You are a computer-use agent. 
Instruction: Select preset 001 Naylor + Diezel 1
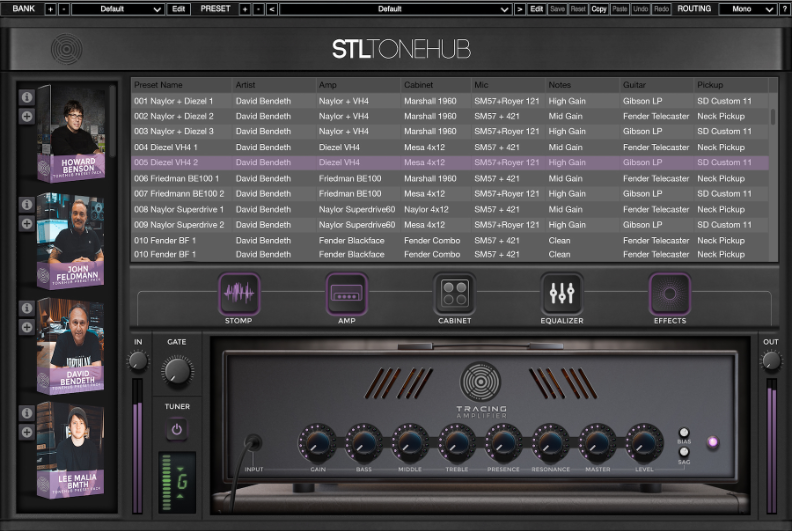coord(450,101)
